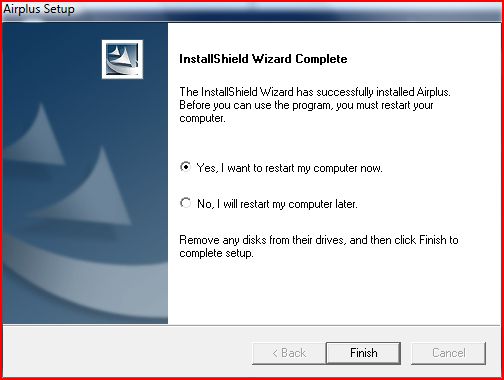The height and width of the screenshot is (380, 504).
Task: Select the 'Yes, I want to restart' radio button
Action: 185,167
